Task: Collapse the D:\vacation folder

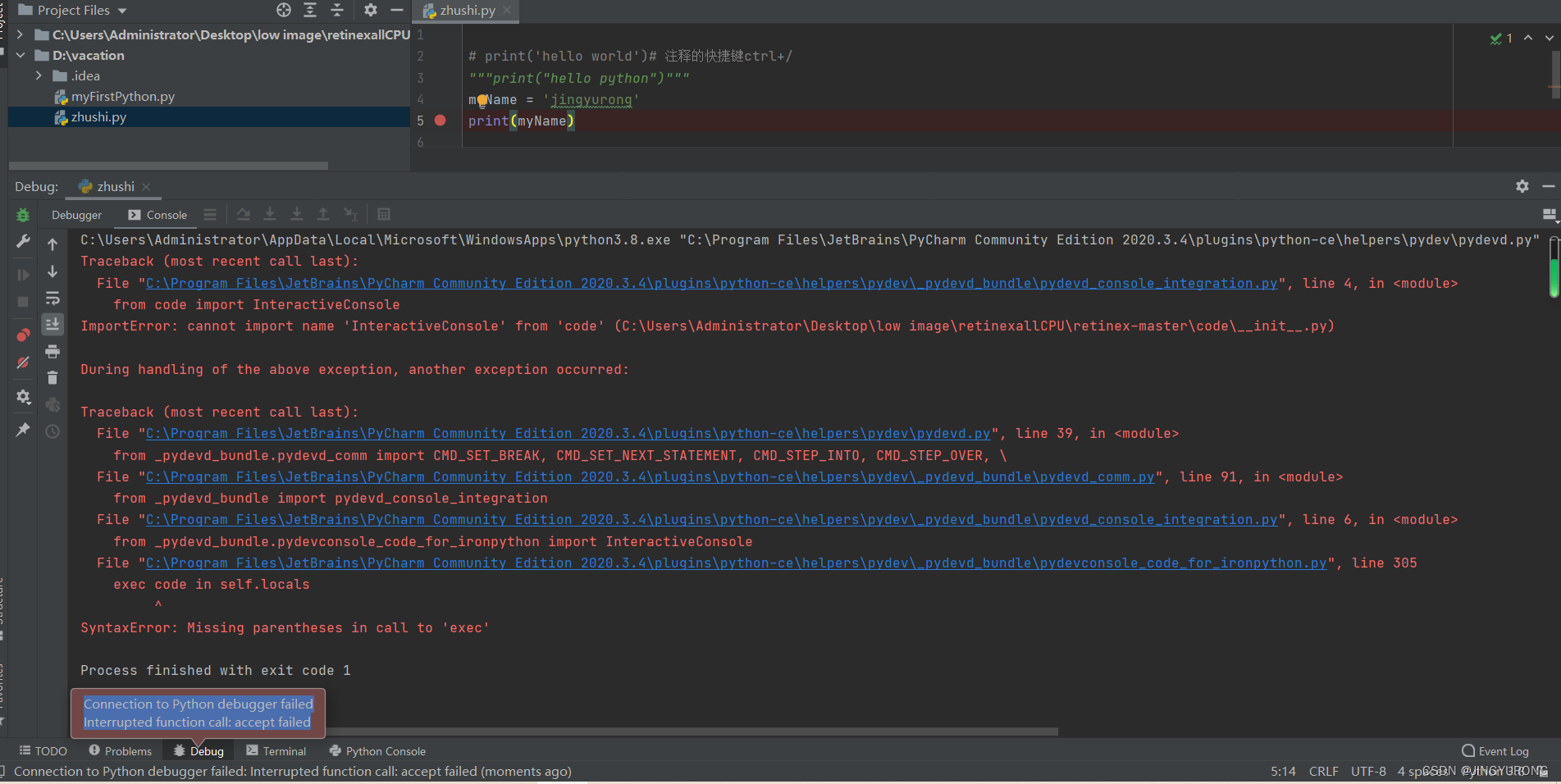Action: [x=20, y=55]
